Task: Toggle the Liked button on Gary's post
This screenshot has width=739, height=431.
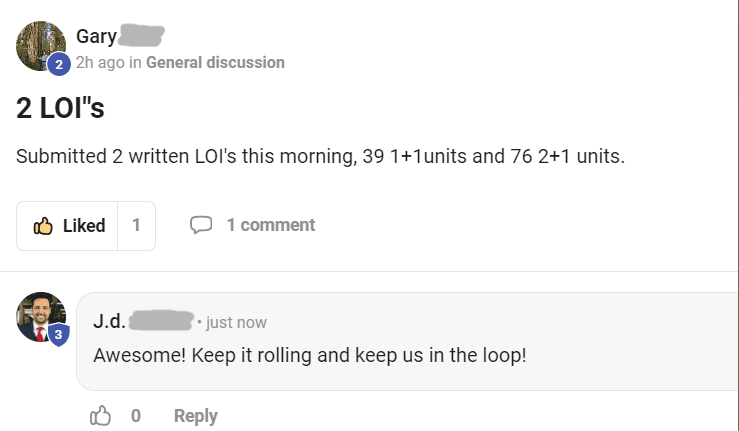Action: pos(67,226)
